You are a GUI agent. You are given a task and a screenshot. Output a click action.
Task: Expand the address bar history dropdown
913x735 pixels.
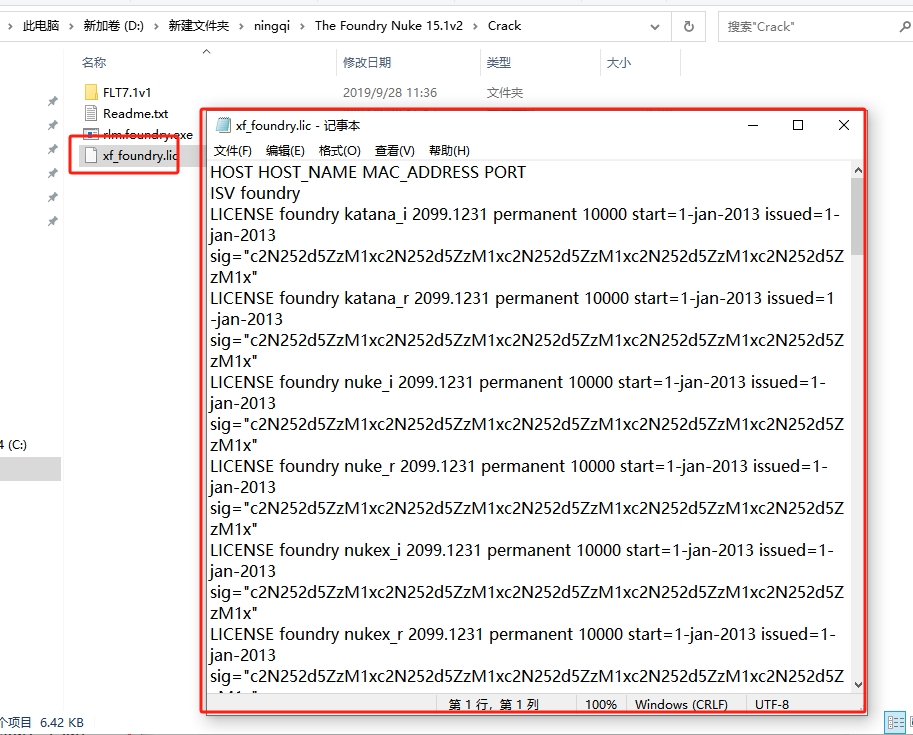tap(654, 27)
